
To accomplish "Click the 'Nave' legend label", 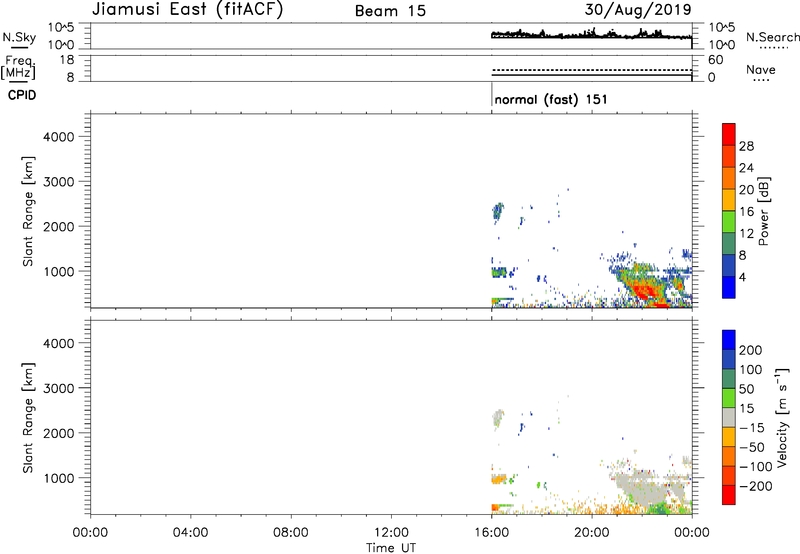I will pyautogui.click(x=761, y=70).
